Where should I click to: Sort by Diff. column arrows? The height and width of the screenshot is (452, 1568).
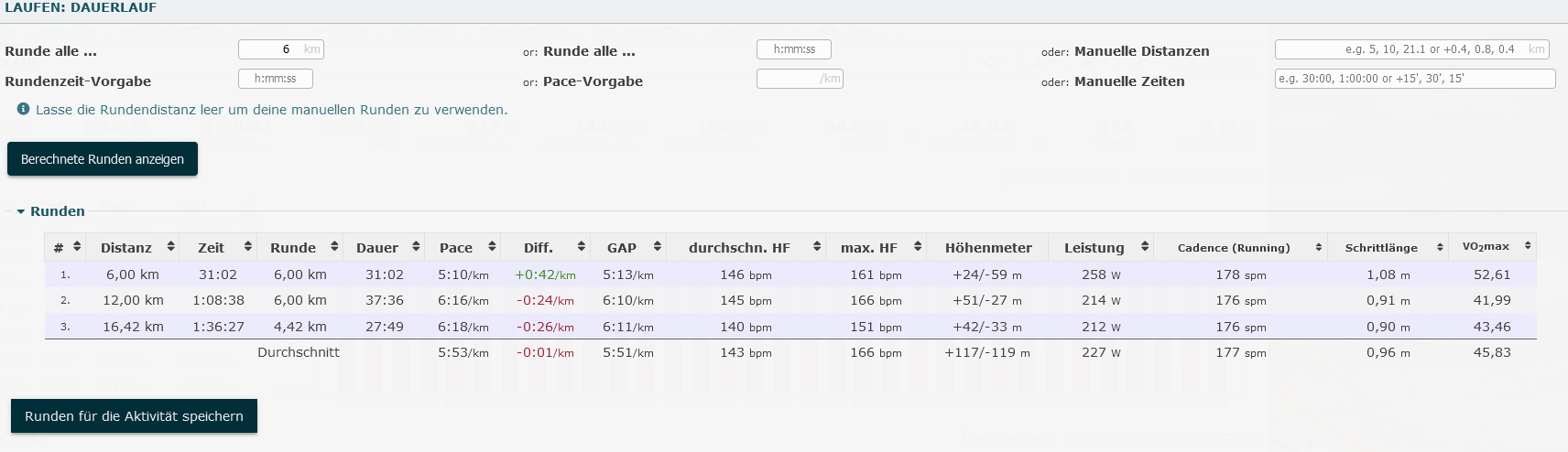(x=581, y=247)
